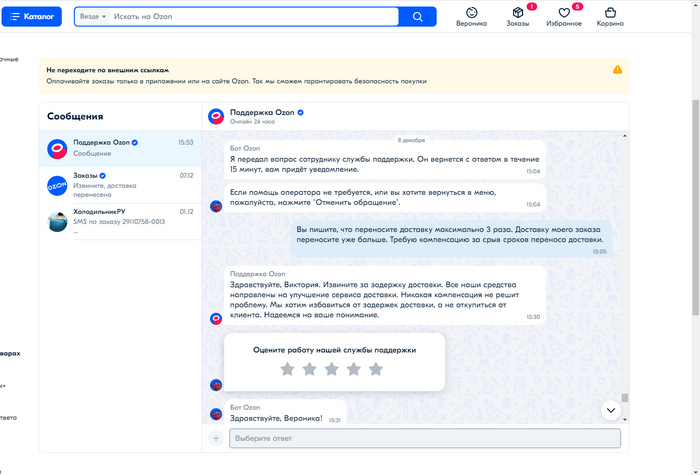Click the message about Отменить обращение

pyautogui.click(x=385, y=197)
